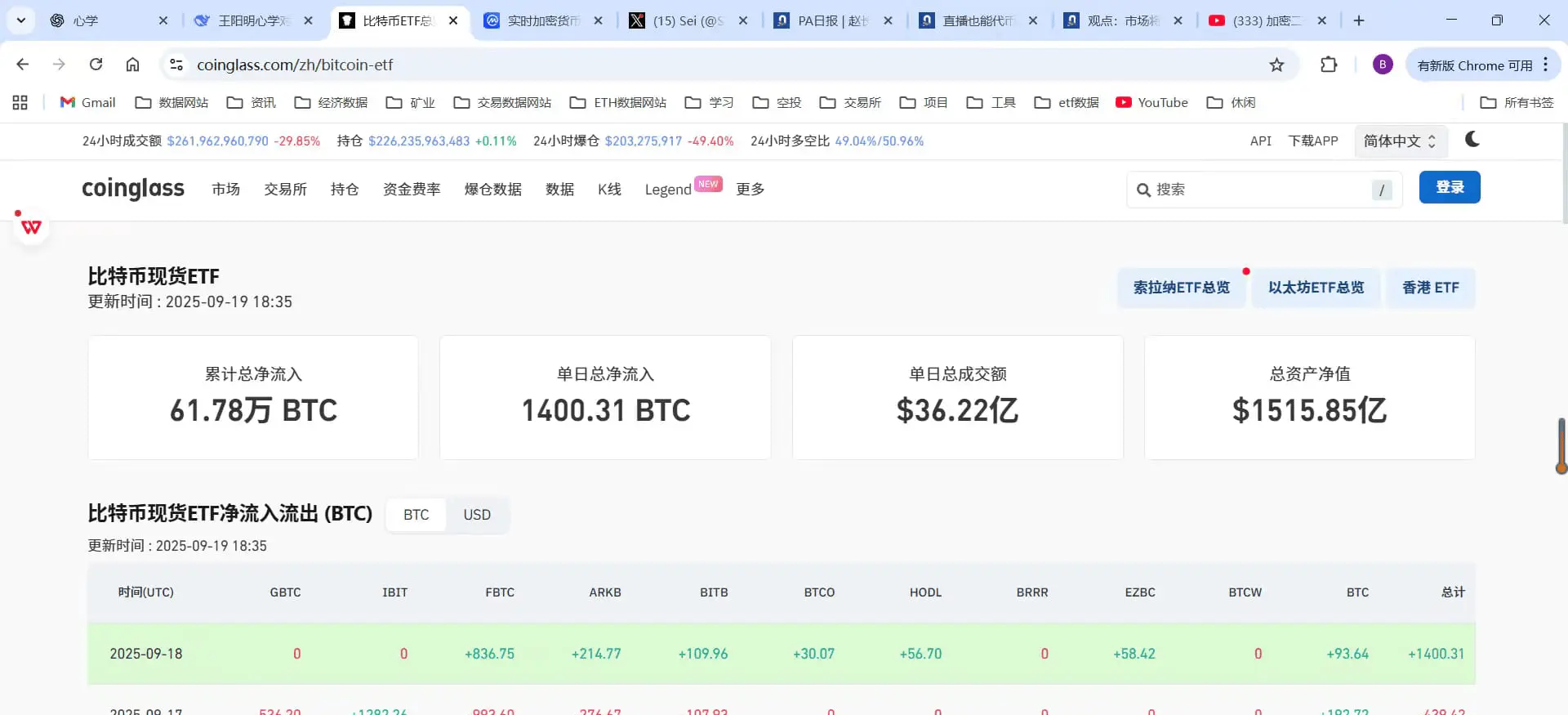
Task: Click the 下载APP link
Action: [x=1313, y=141]
